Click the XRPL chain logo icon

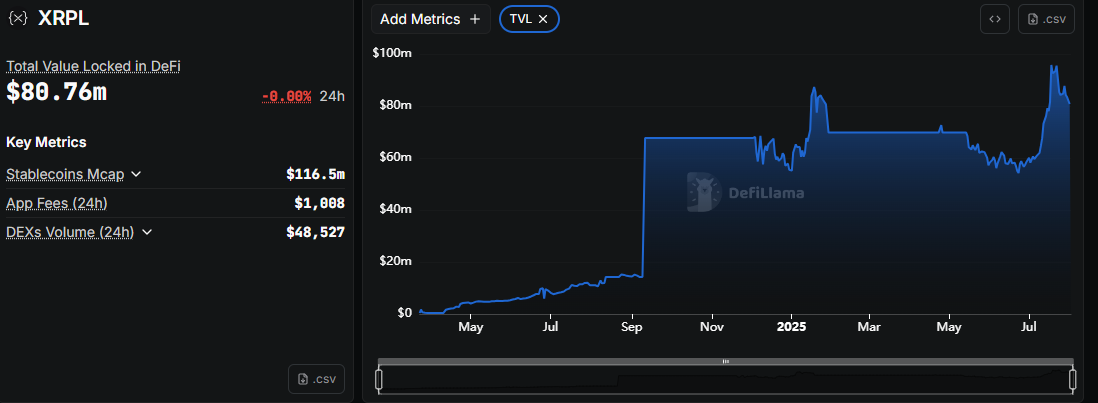[18, 18]
